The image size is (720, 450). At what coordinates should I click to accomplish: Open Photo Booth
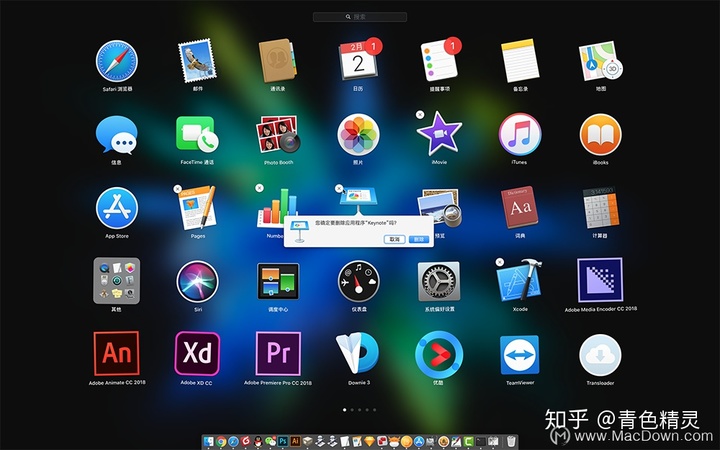pyautogui.click(x=278, y=134)
